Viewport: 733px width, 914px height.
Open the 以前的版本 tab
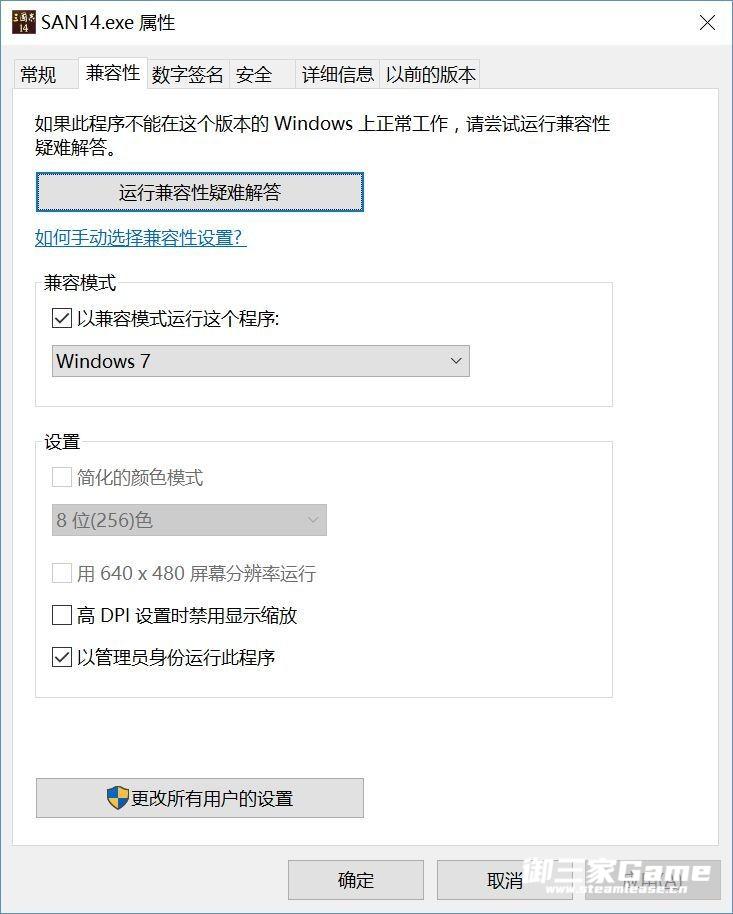[431, 74]
